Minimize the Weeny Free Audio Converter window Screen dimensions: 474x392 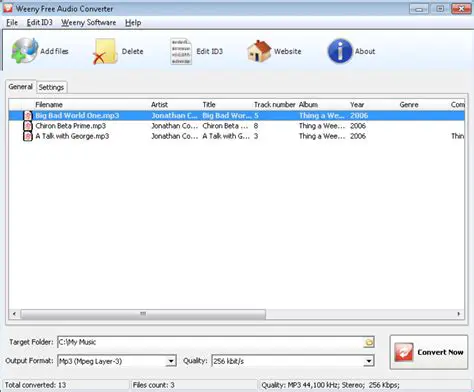pos(419,9)
